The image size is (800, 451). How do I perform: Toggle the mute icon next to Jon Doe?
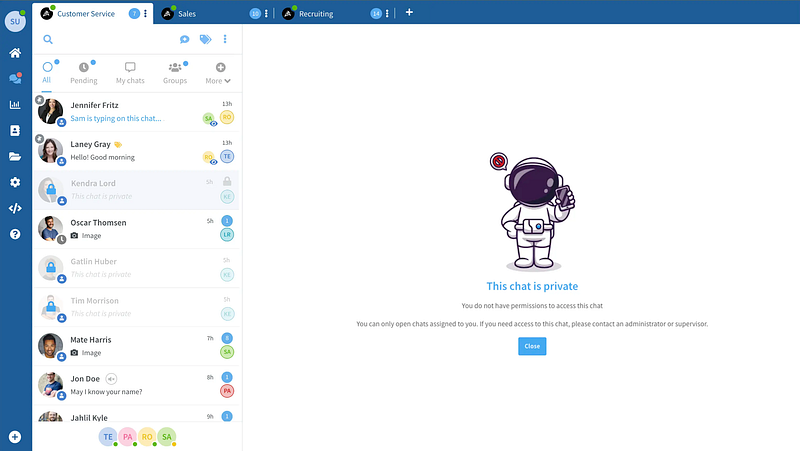(x=112, y=378)
